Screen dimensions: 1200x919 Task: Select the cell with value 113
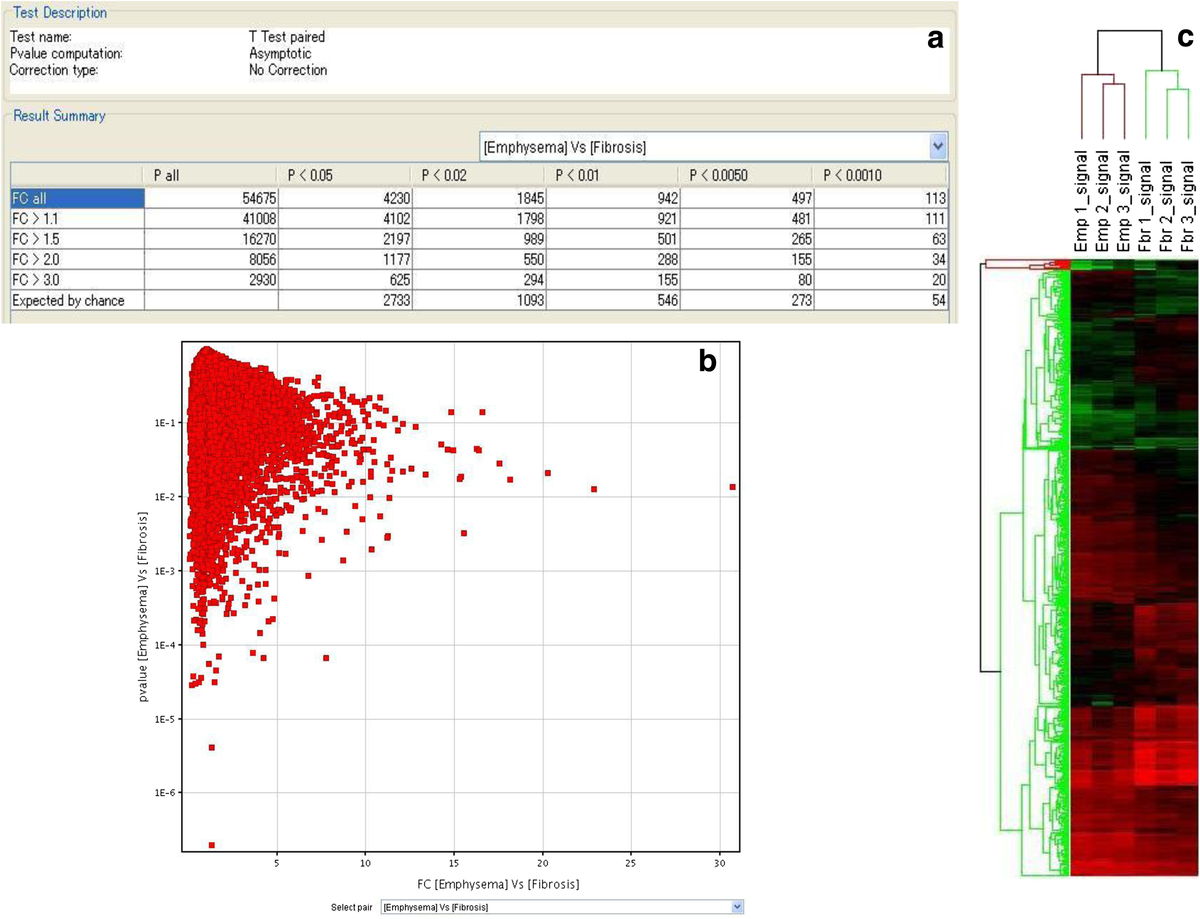pos(881,197)
